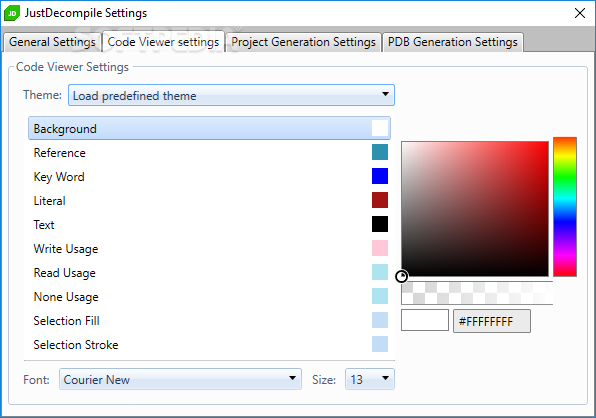This screenshot has height=418, width=596.
Task: Click the checkered opacity slider
Action: (x=477, y=293)
